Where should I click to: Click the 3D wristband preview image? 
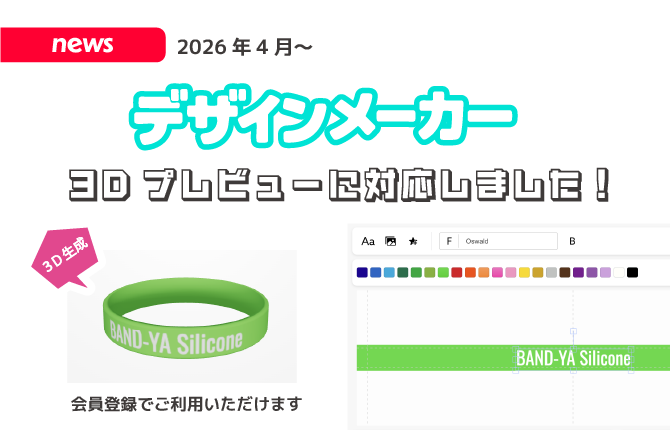click(x=182, y=317)
